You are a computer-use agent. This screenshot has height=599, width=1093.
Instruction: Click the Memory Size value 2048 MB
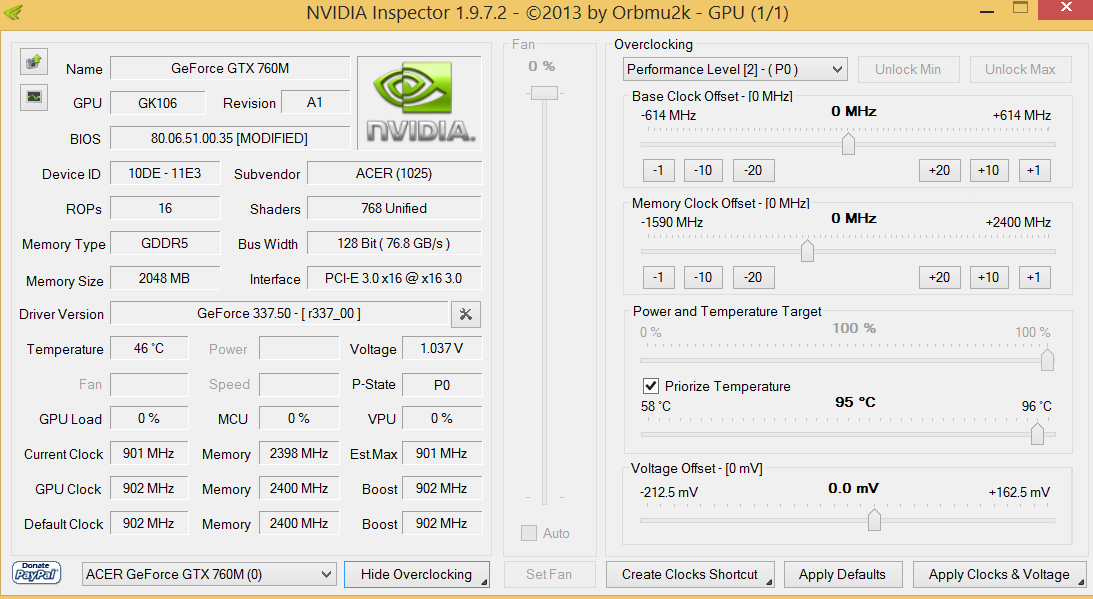(165, 278)
